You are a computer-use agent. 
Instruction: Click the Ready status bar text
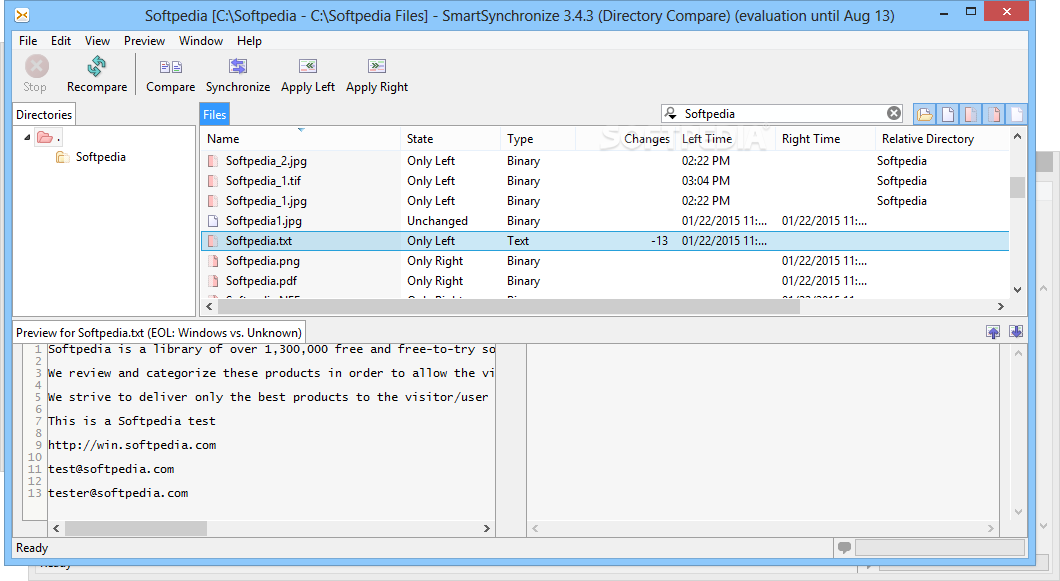[x=32, y=548]
